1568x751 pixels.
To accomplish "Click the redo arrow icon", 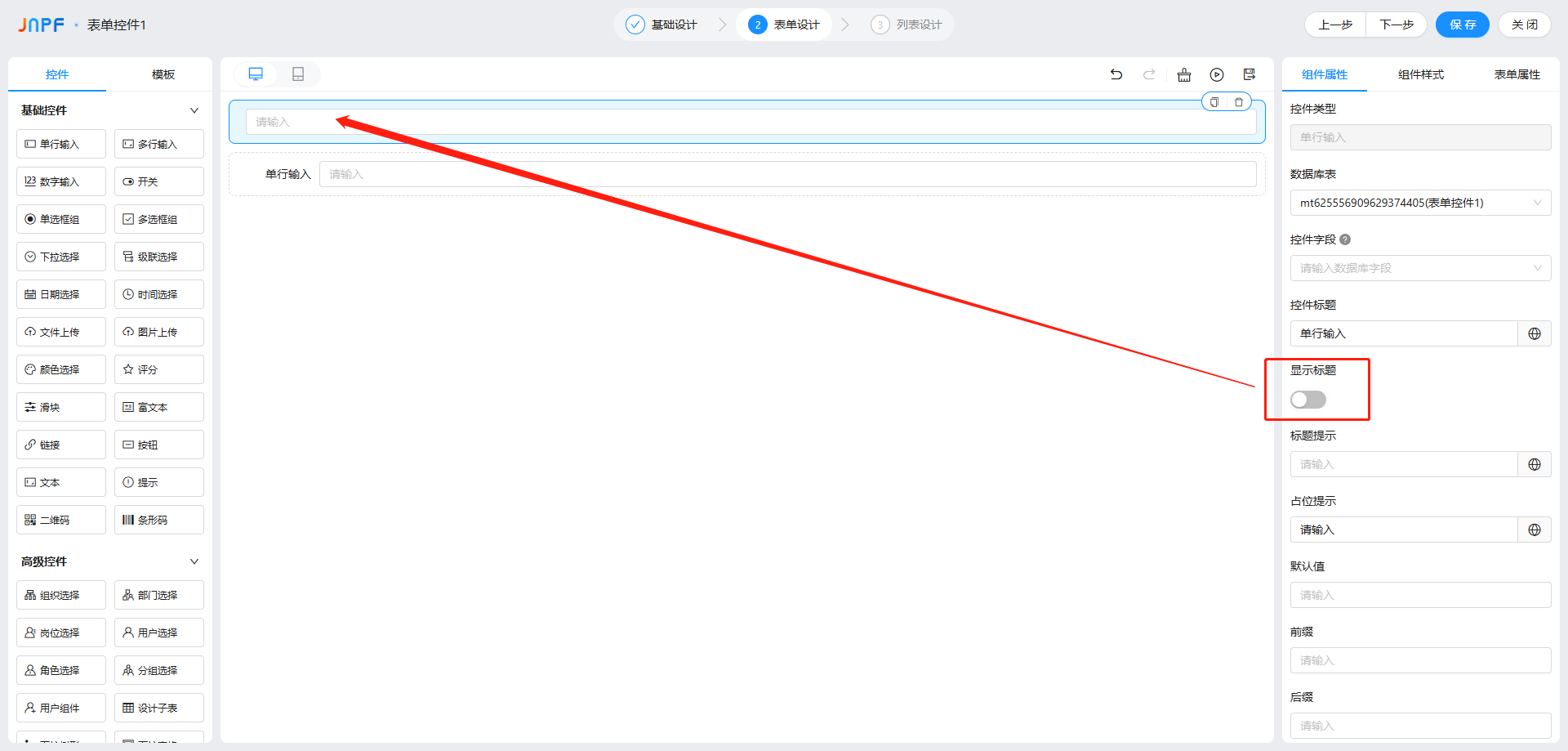I will (1149, 74).
